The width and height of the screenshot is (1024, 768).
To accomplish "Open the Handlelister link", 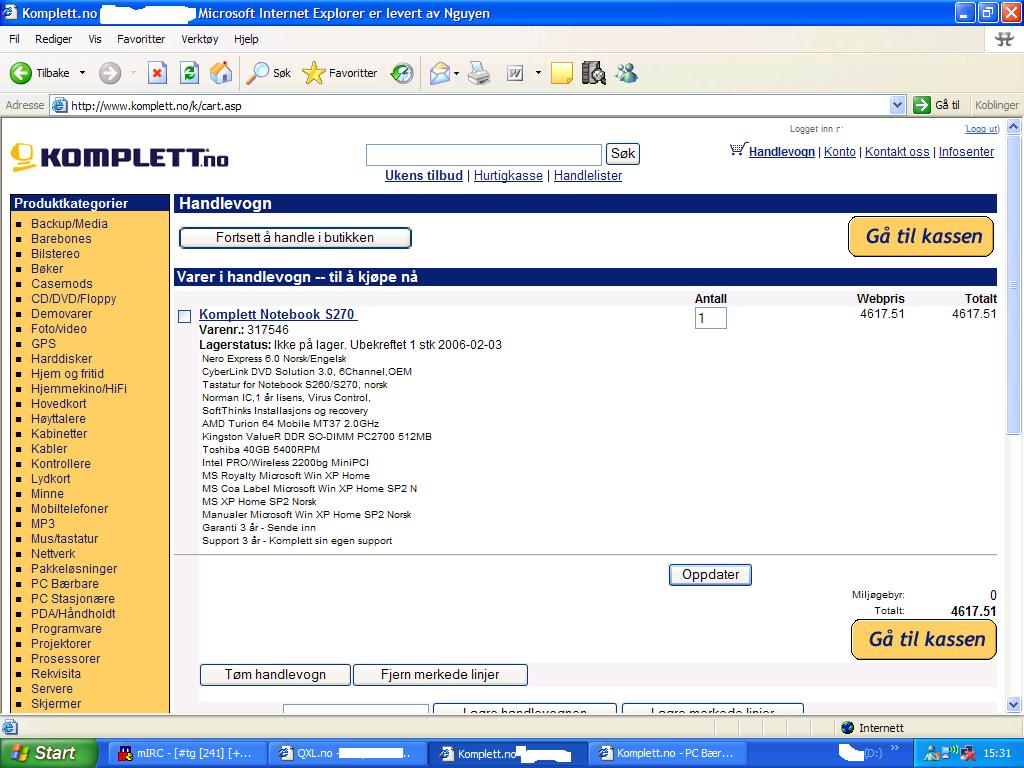I will click(588, 176).
